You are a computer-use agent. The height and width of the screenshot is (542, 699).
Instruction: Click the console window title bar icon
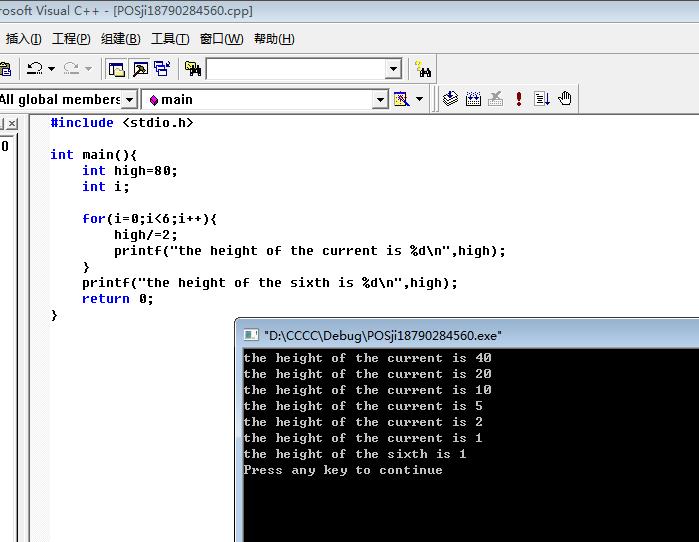click(251, 335)
